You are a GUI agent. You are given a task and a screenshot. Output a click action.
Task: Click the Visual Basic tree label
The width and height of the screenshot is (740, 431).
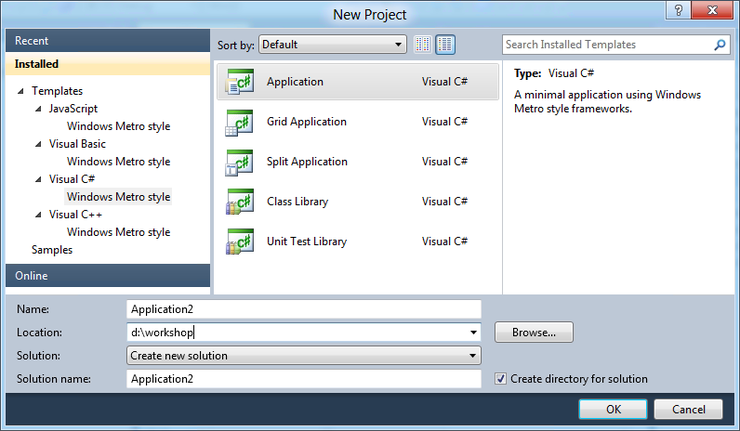pyautogui.click(x=77, y=144)
